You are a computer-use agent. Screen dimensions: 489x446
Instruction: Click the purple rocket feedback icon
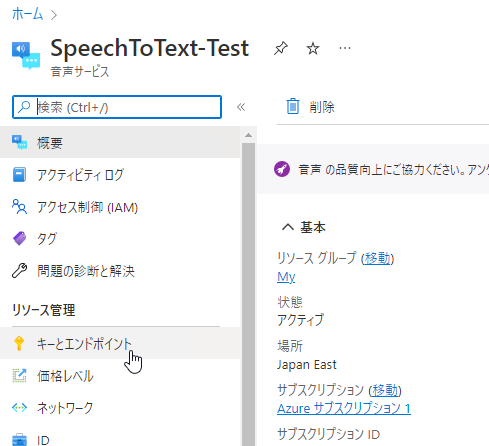(x=282, y=169)
